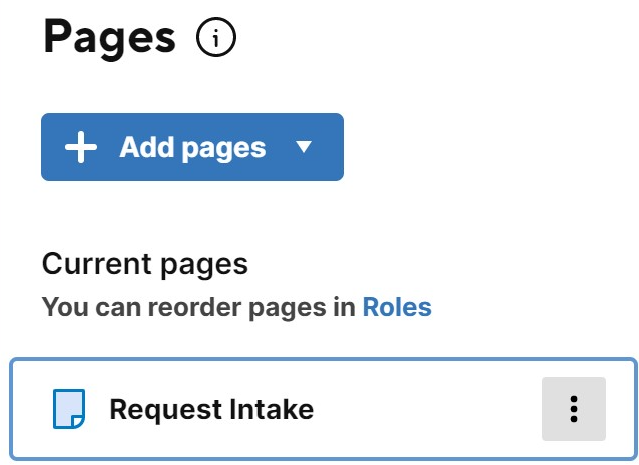Click the blue sticky-note icon next to Request Intake
The width and height of the screenshot is (639, 465).
pos(69,409)
